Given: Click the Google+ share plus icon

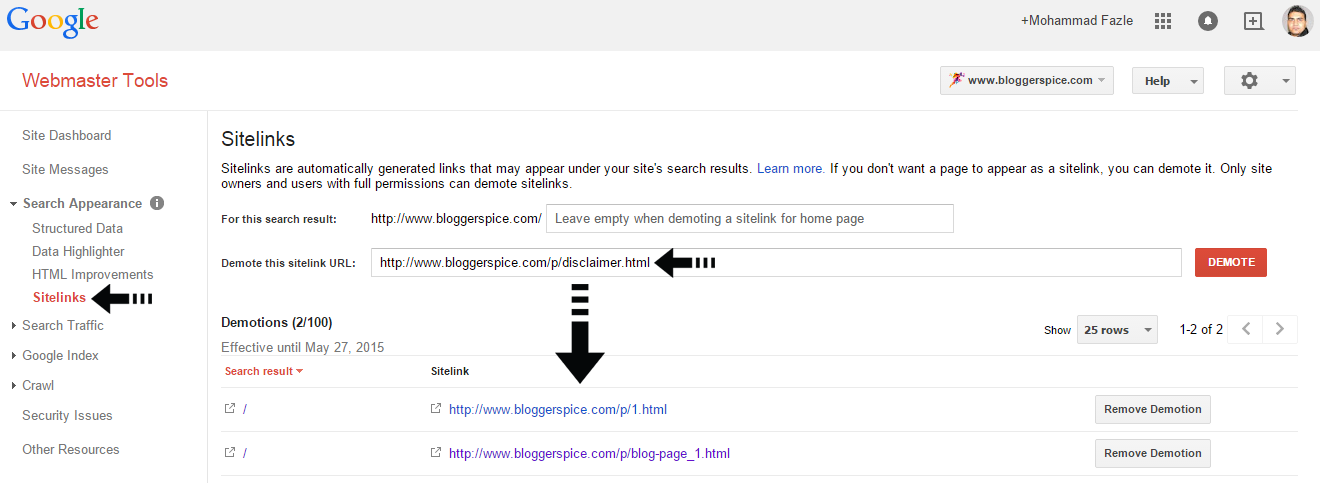Looking at the screenshot, I should point(1253,21).
